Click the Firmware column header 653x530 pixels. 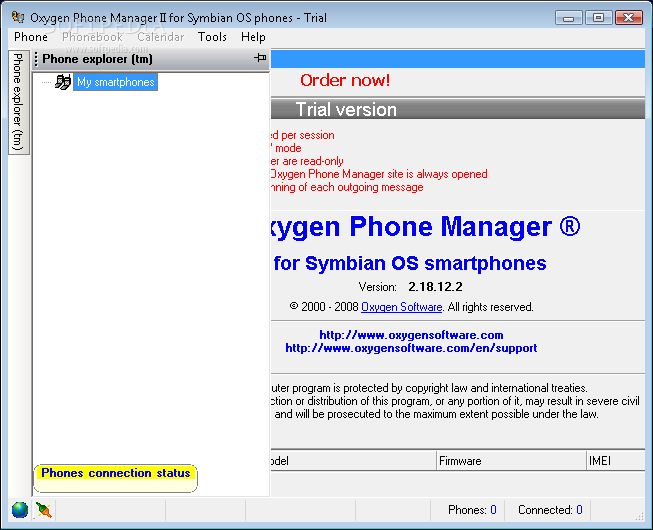coord(511,460)
